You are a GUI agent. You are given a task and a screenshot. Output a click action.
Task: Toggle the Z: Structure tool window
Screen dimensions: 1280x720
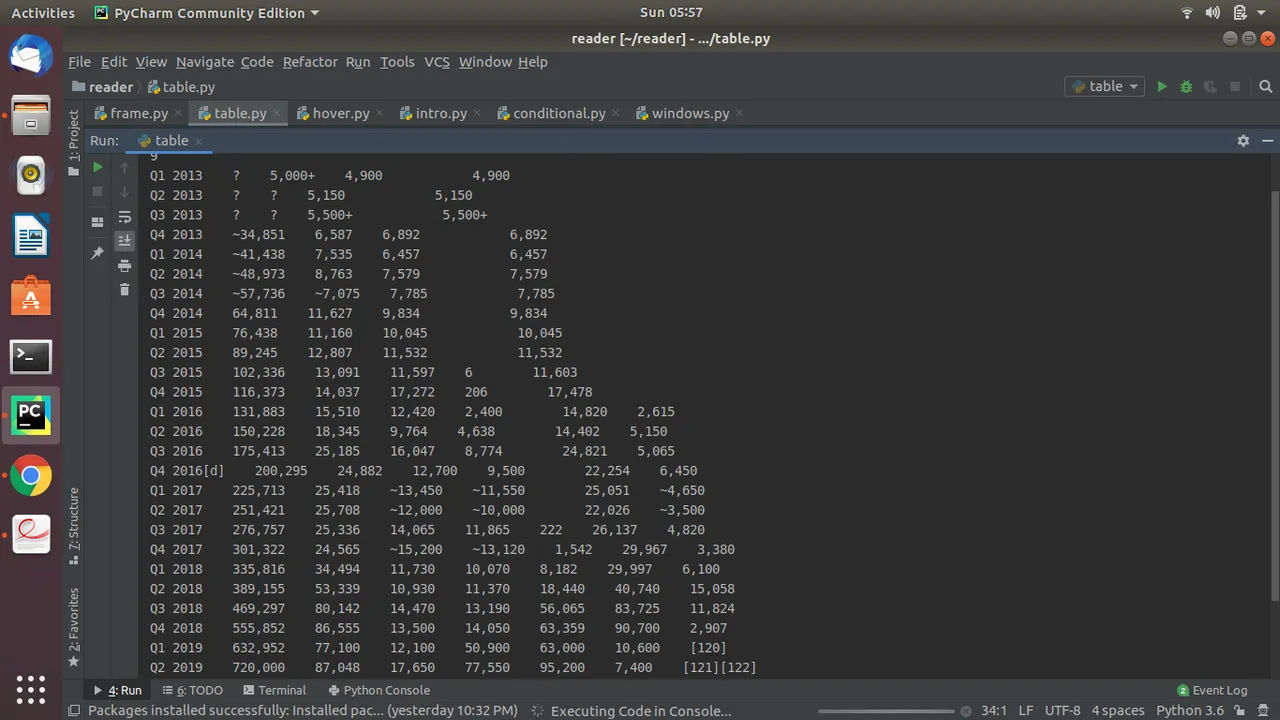tap(73, 526)
